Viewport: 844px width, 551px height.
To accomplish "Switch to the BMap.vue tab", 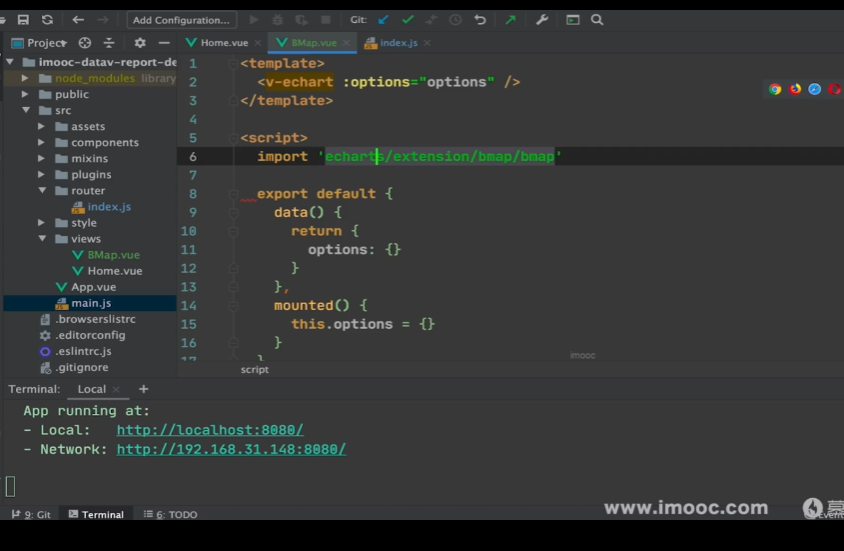I will (x=313, y=43).
